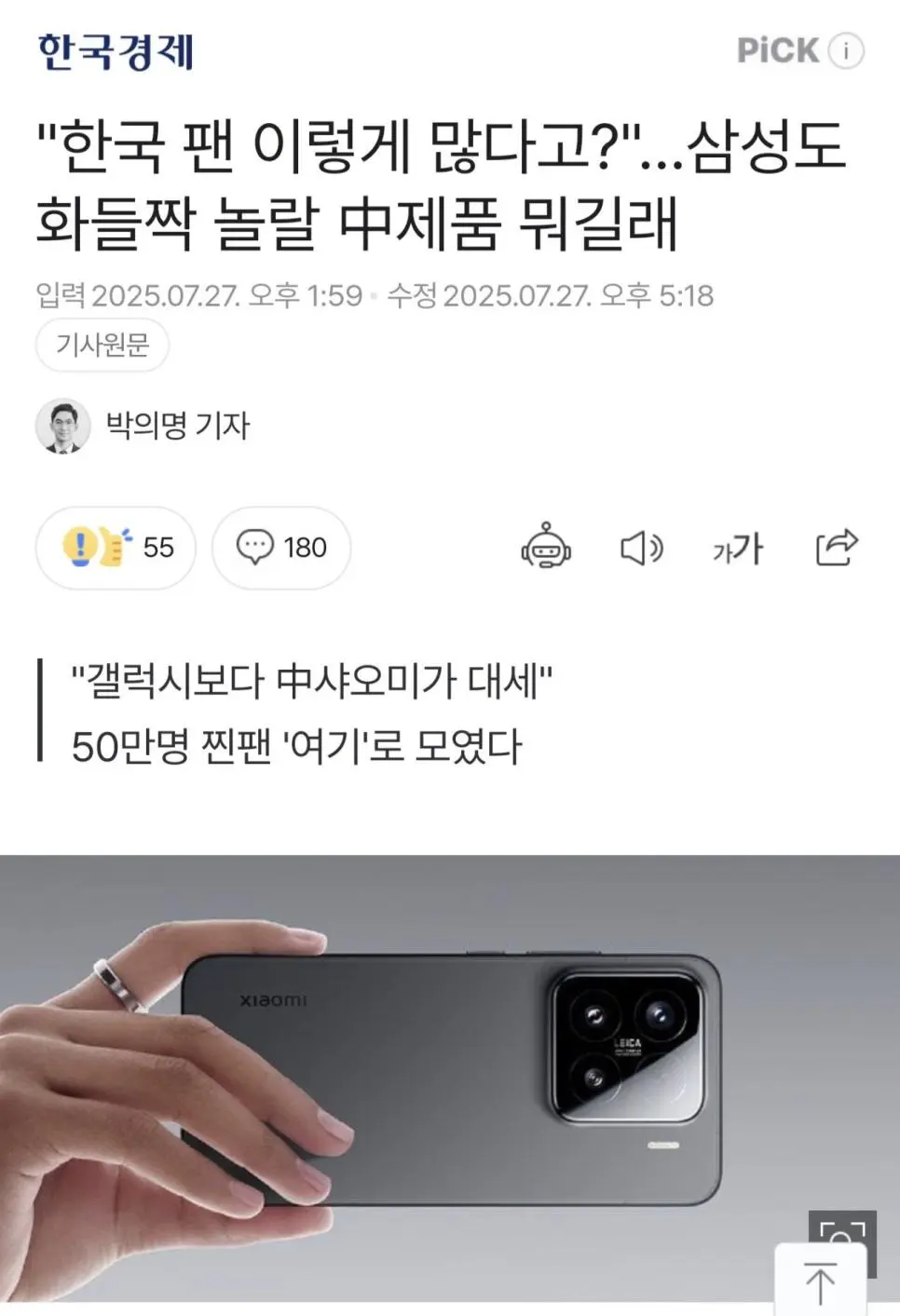The height and width of the screenshot is (1316, 900).
Task: Open the Xiaomi phone article photo
Action: click(x=450, y=1078)
